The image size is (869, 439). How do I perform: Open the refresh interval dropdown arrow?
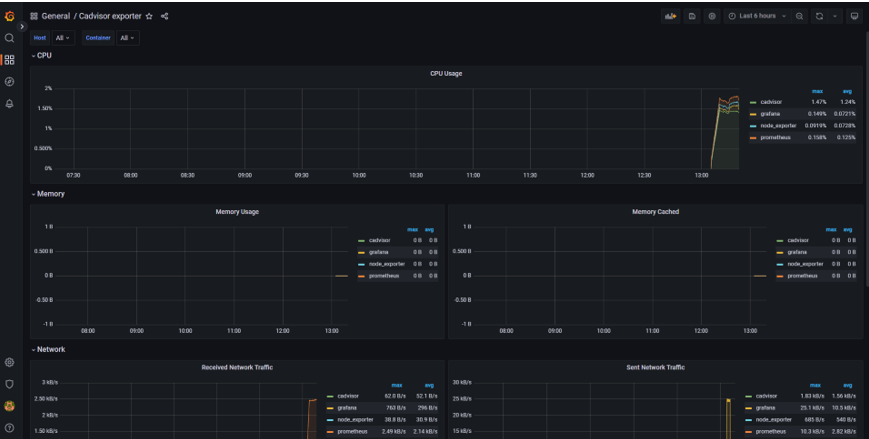[x=835, y=16]
